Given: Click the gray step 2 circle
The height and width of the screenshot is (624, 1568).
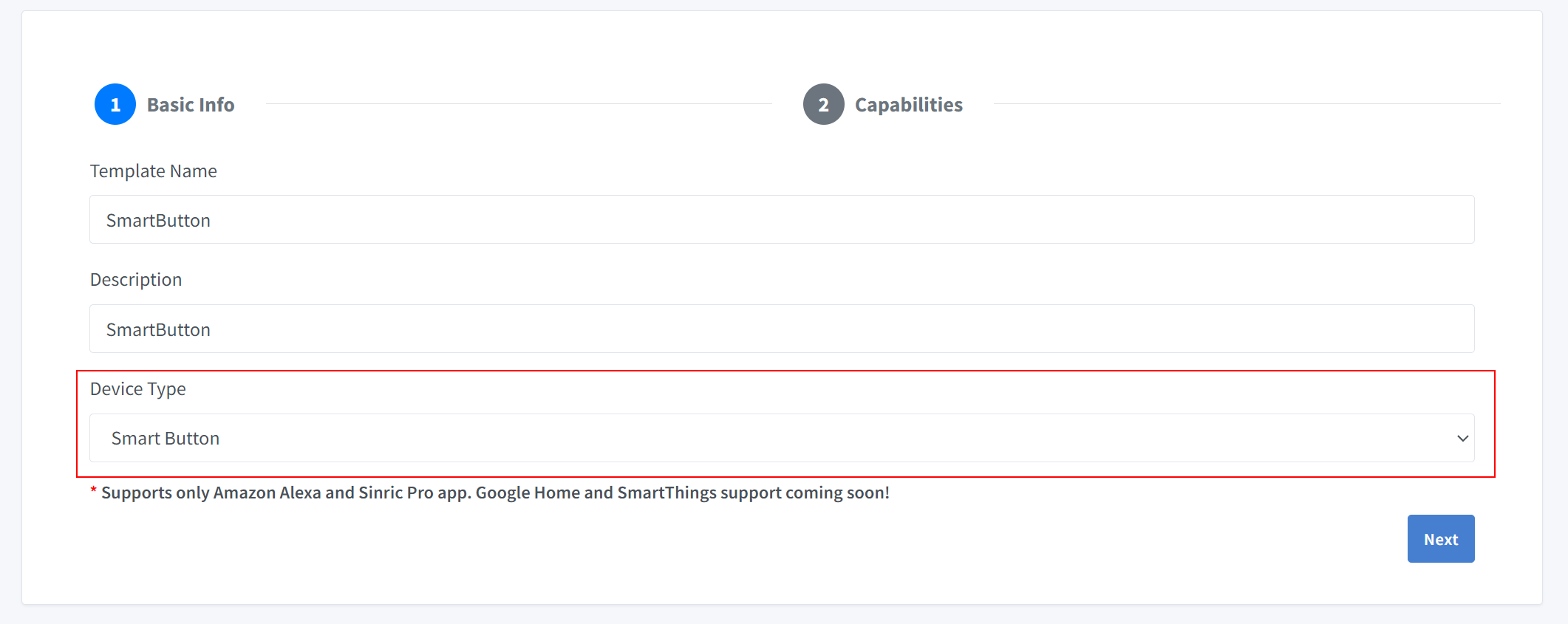Looking at the screenshot, I should pyautogui.click(x=823, y=105).
